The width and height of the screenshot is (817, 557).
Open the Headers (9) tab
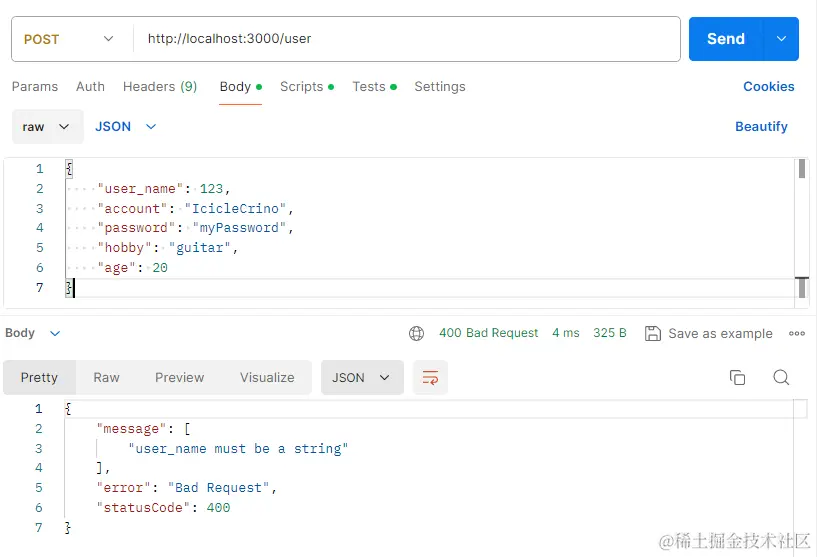click(x=160, y=86)
